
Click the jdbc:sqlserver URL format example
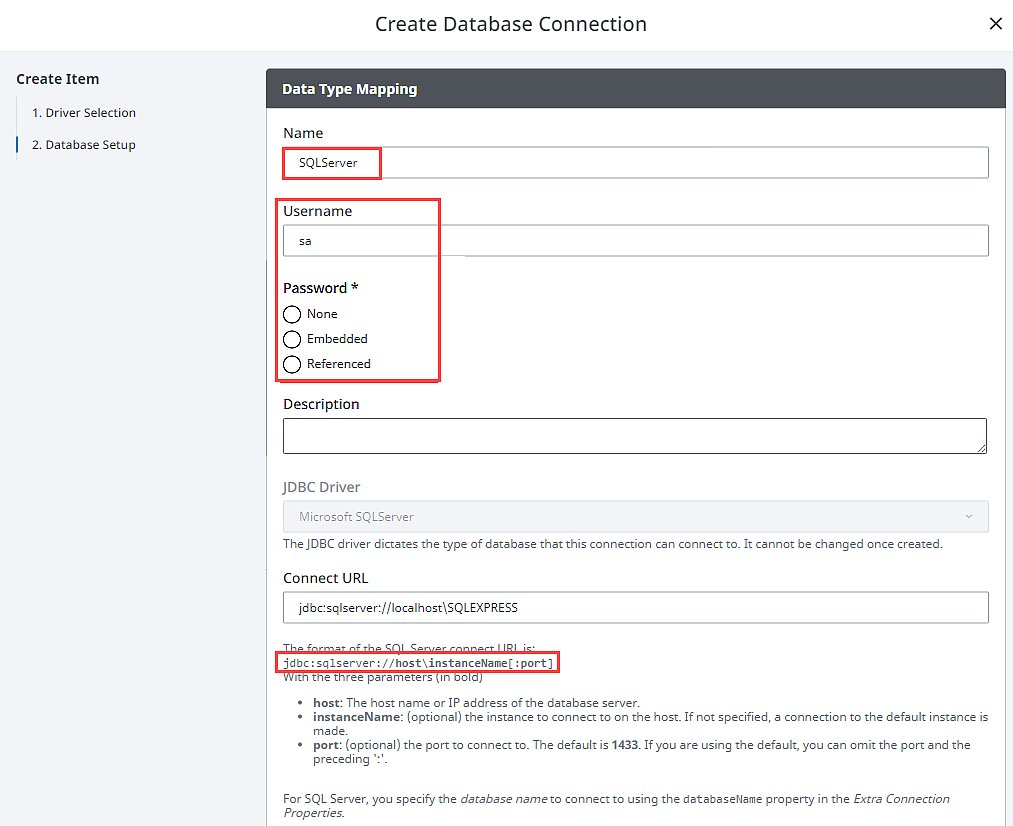[x=418, y=663]
